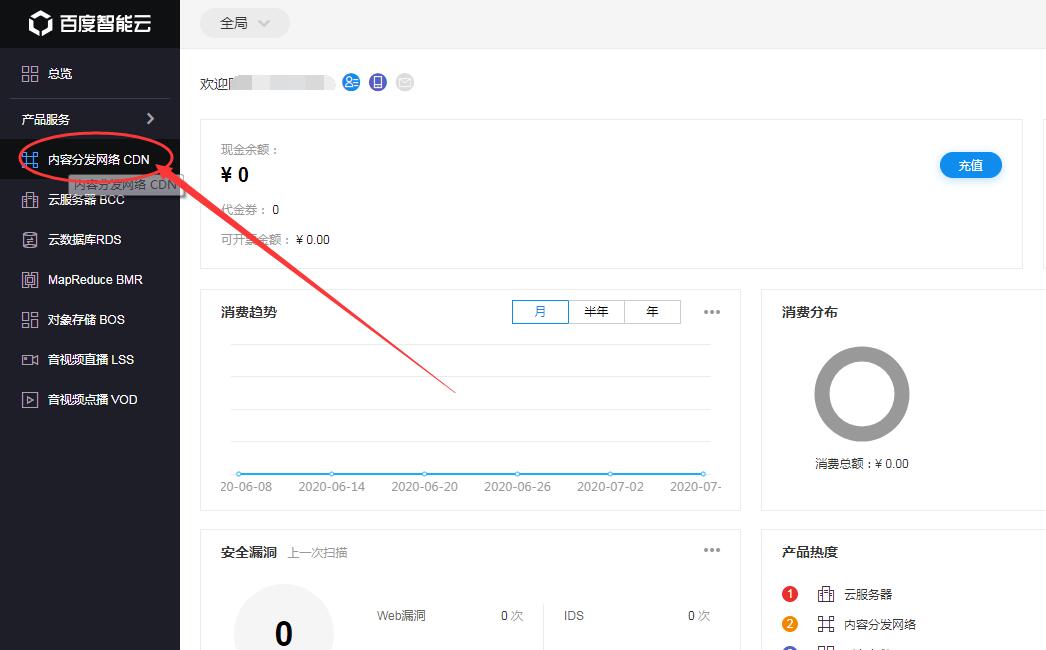
Task: Click the gray email envelope icon
Action: 404,82
